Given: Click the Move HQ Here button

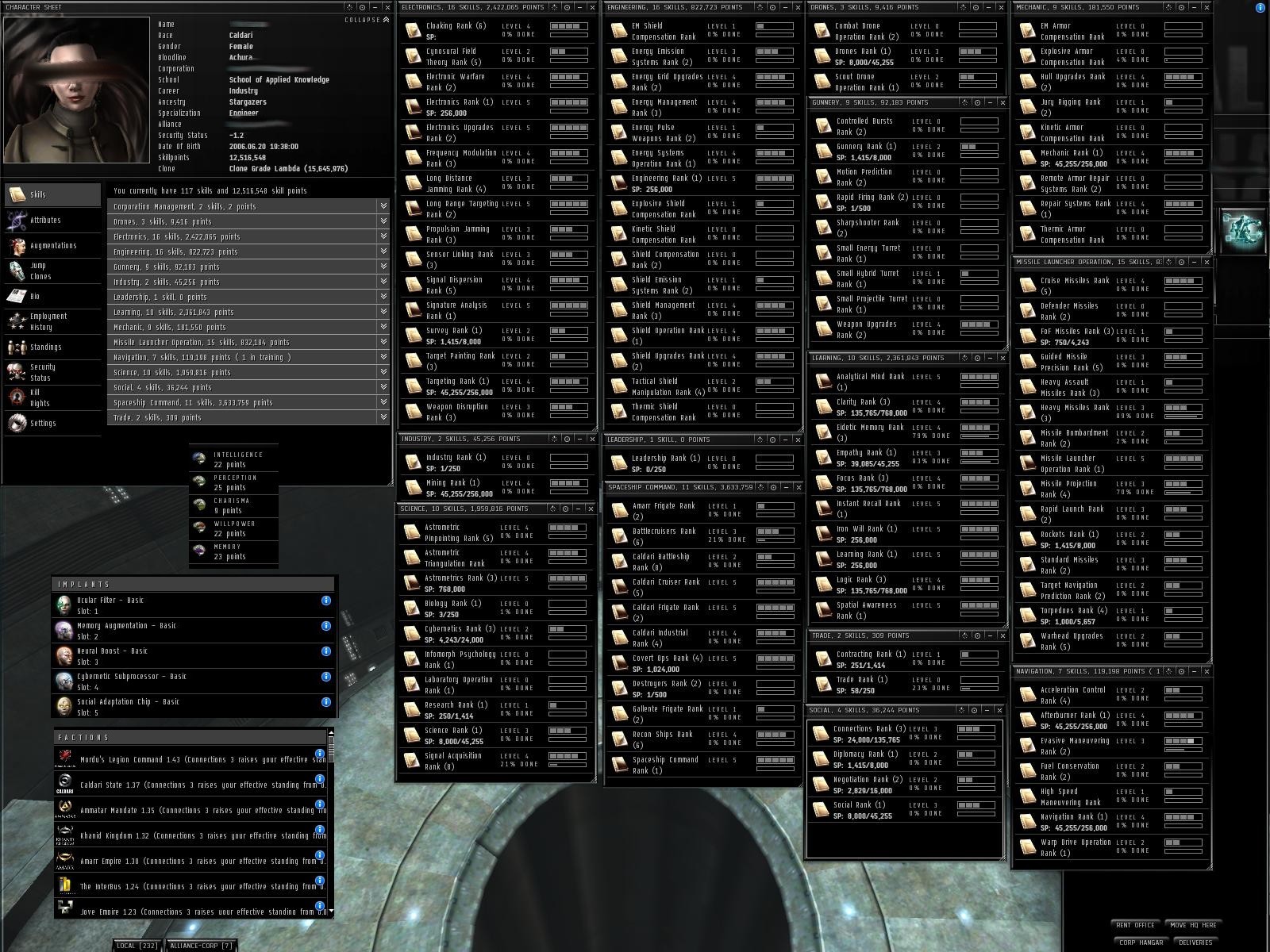Looking at the screenshot, I should [1194, 925].
